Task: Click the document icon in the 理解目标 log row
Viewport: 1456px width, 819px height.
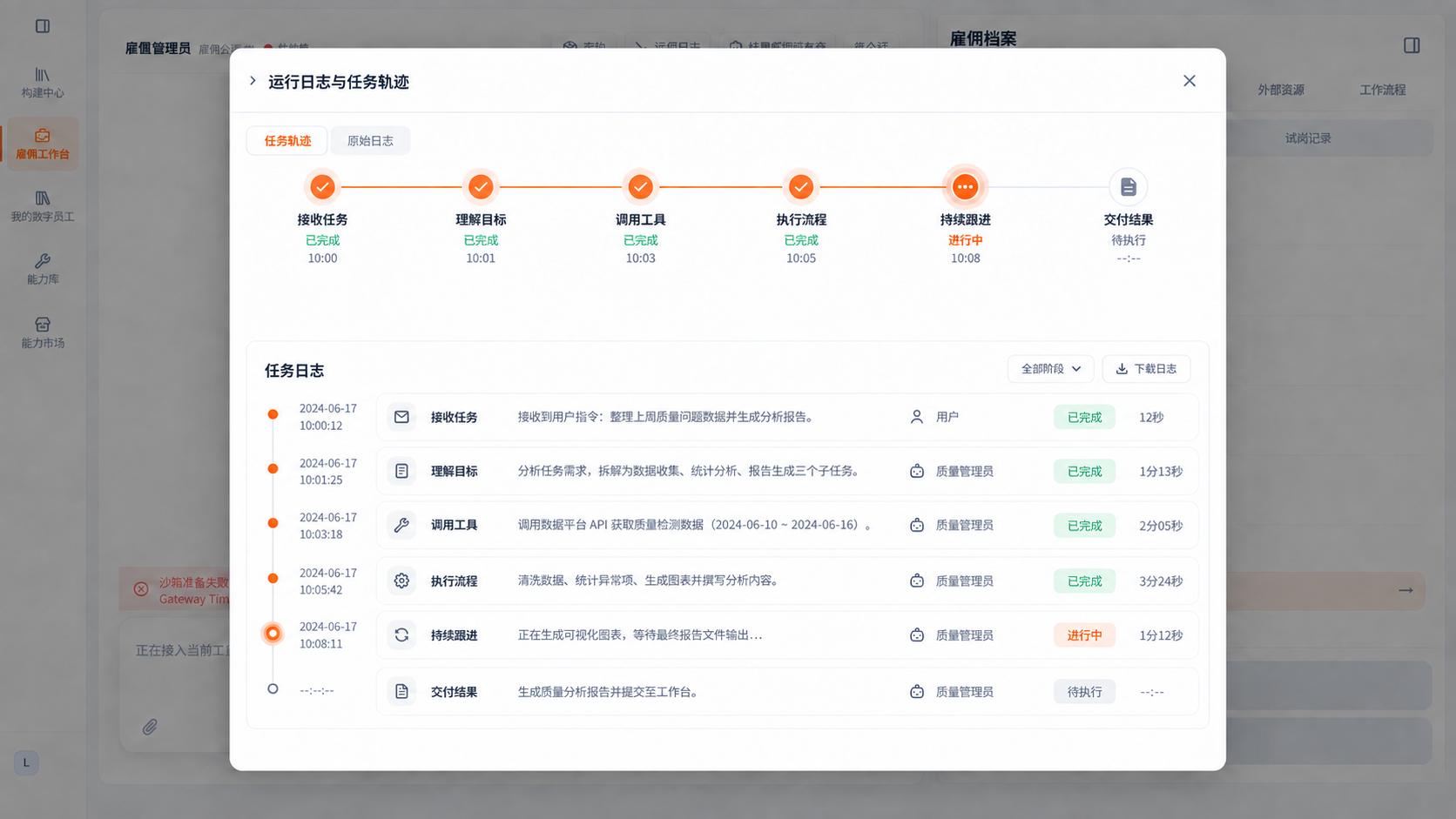Action: (401, 471)
